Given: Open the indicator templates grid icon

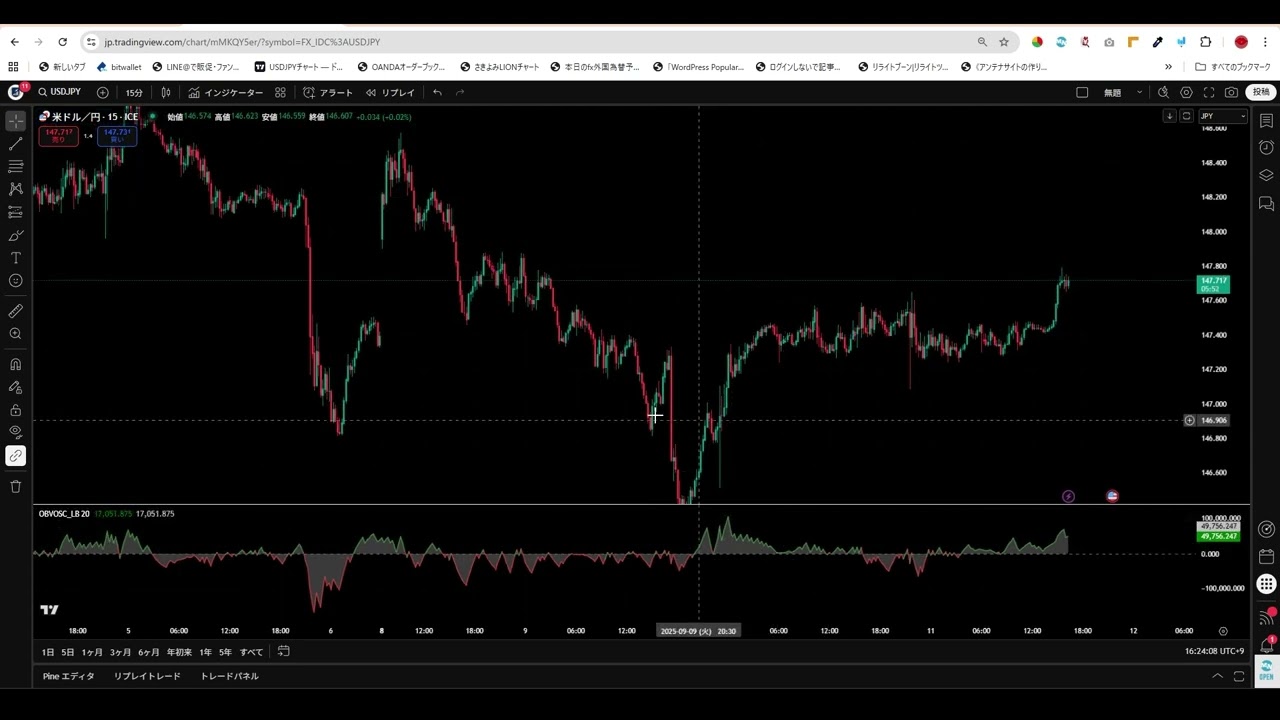Looking at the screenshot, I should point(280,92).
